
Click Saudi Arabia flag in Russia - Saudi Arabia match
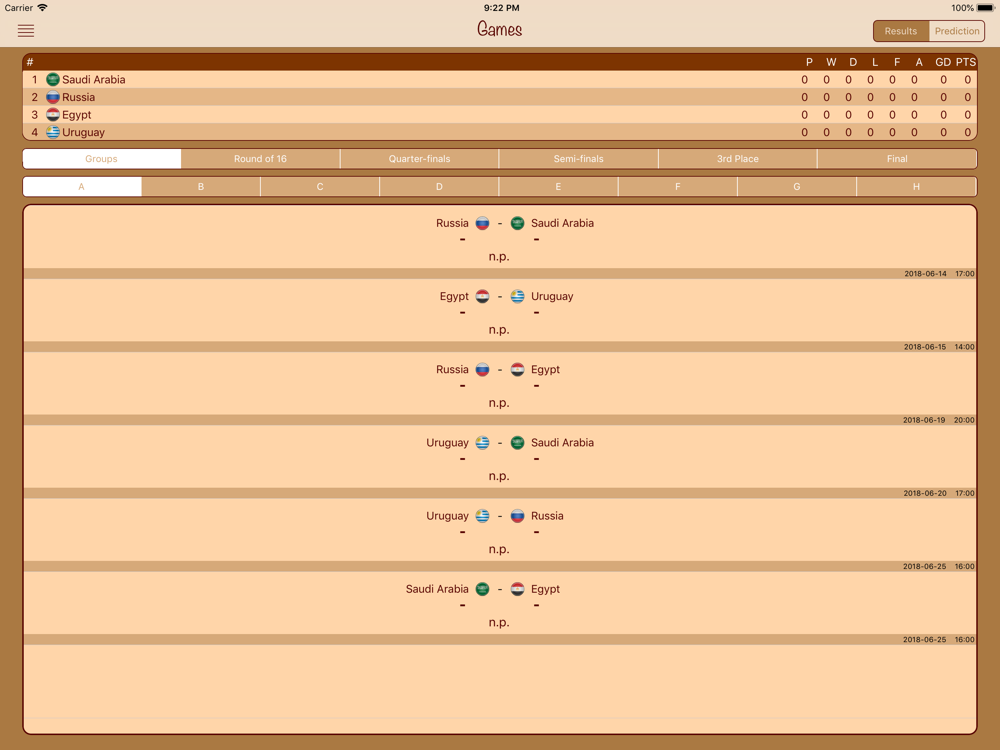tap(517, 223)
